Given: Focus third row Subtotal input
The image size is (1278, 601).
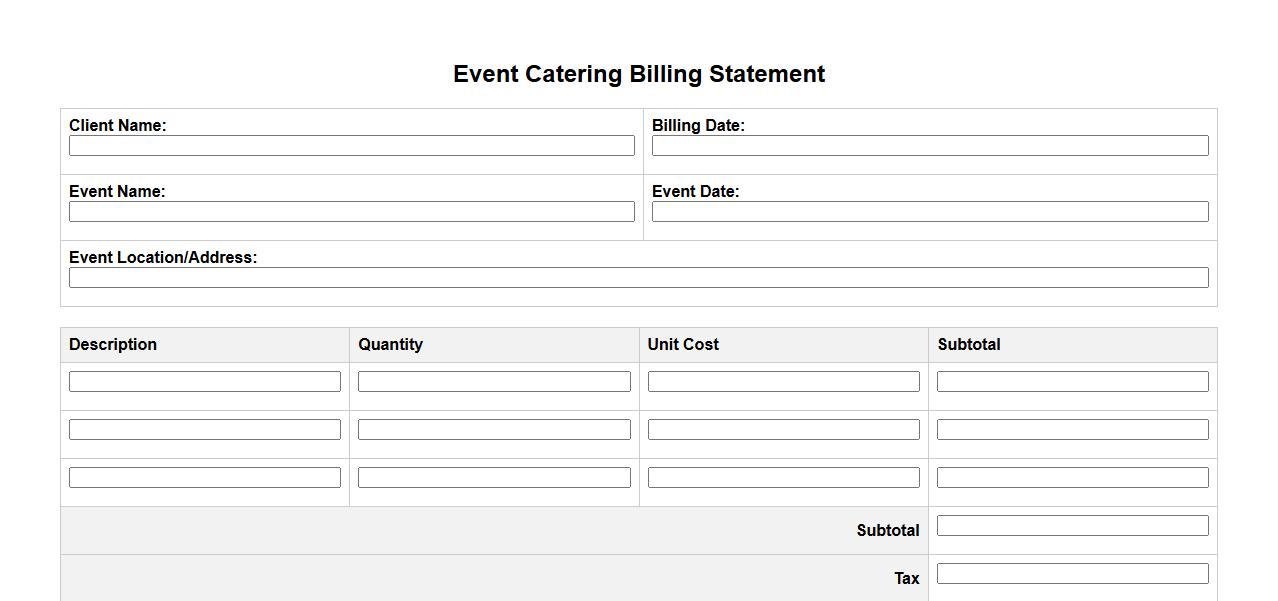Looking at the screenshot, I should 1072,478.
